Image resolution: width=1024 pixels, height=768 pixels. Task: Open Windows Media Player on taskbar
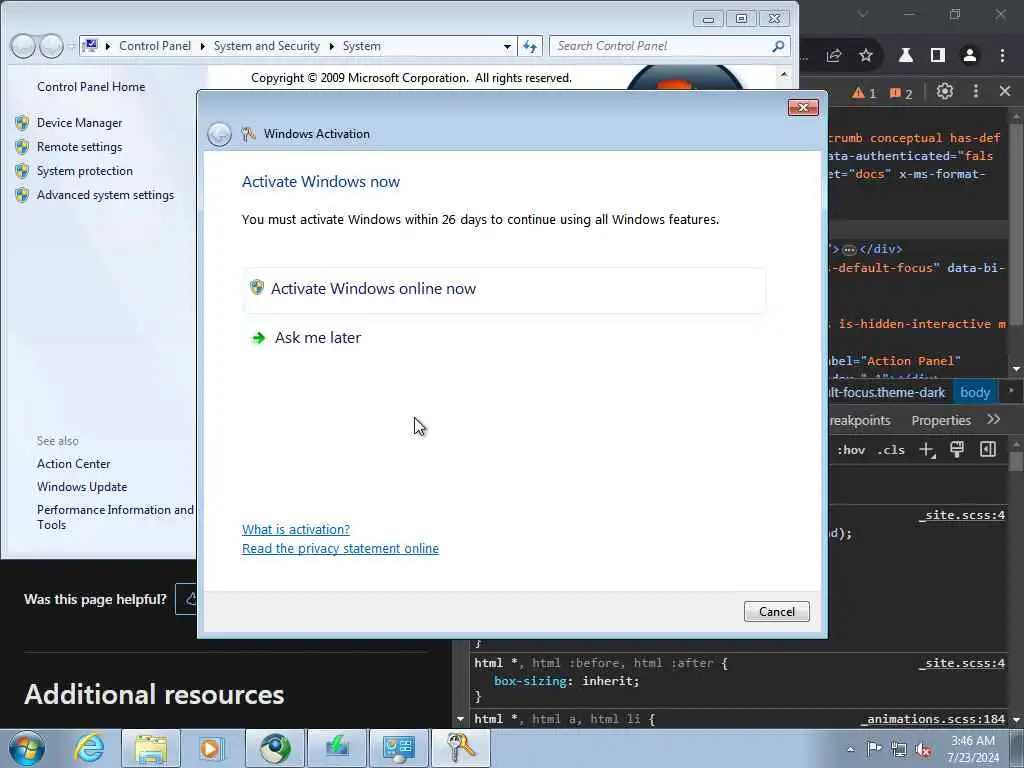click(x=212, y=748)
